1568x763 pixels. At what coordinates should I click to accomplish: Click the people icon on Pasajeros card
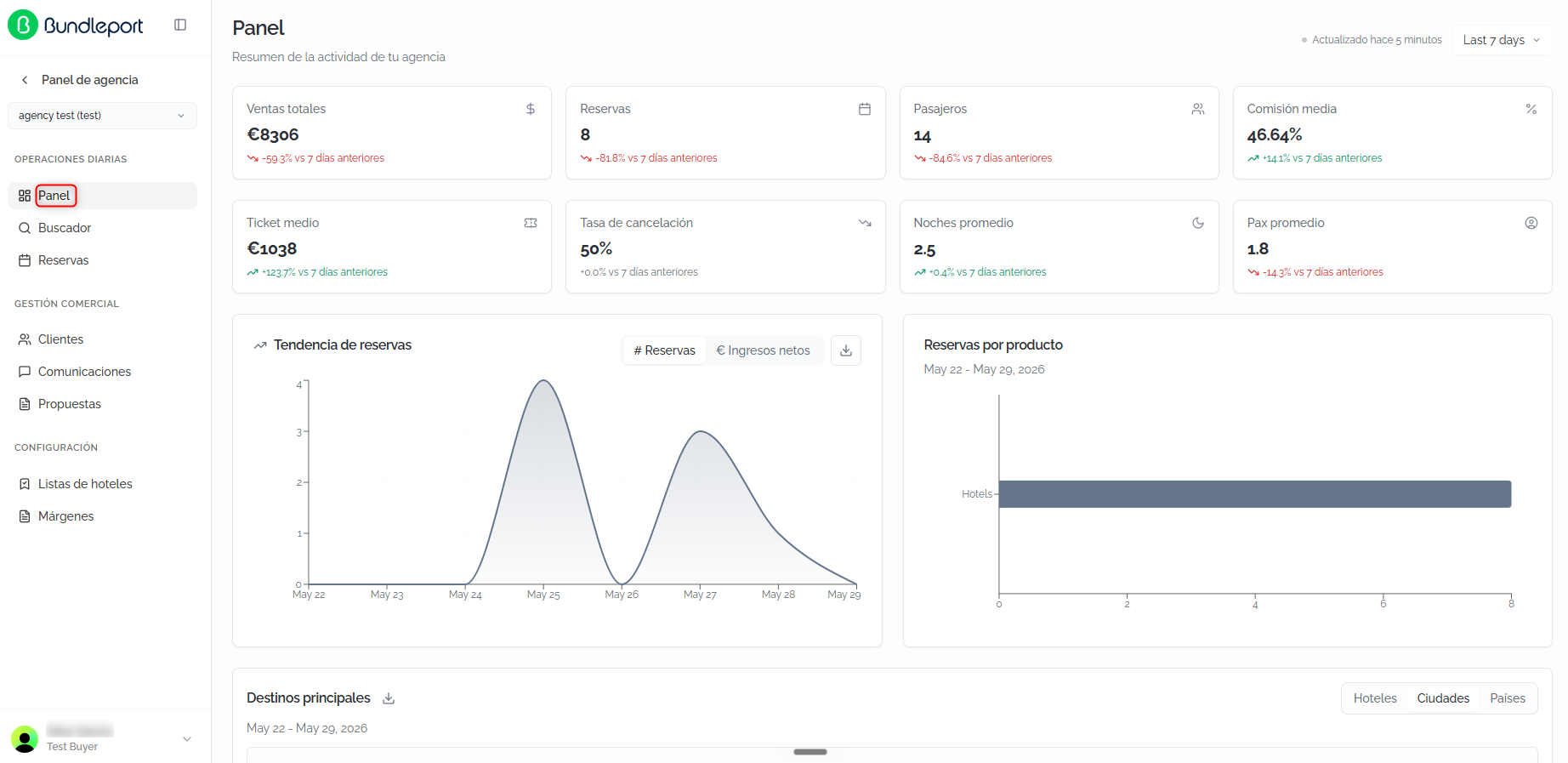(x=1198, y=109)
